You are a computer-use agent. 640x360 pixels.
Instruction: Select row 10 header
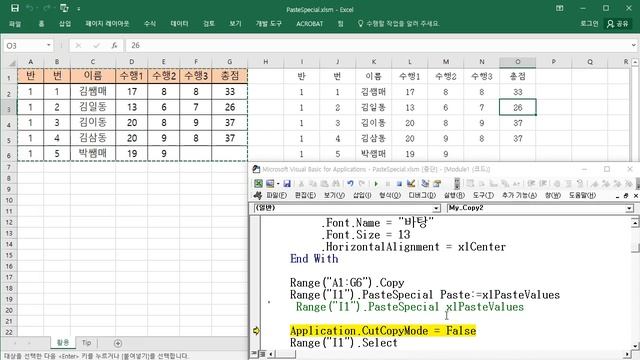(9, 200)
